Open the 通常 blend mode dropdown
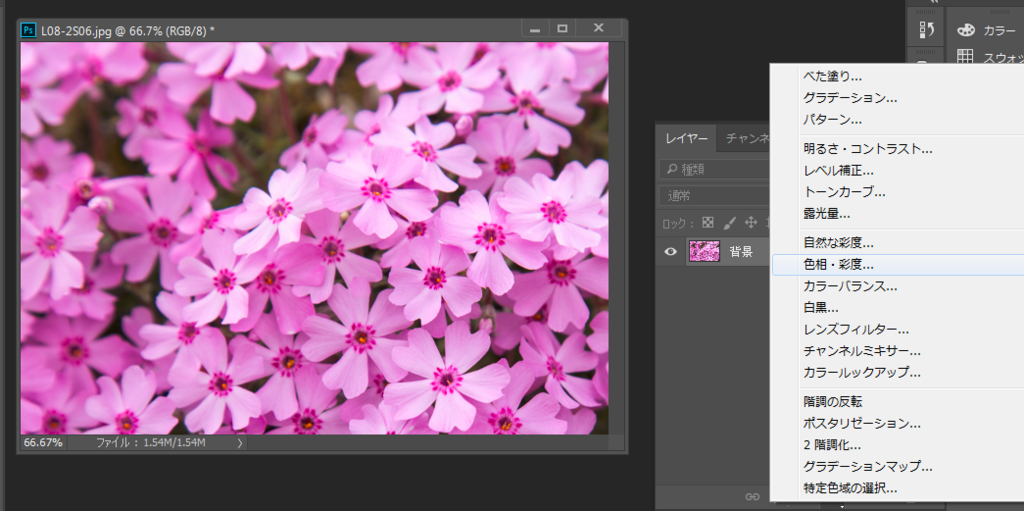This screenshot has width=1024, height=511. point(715,195)
